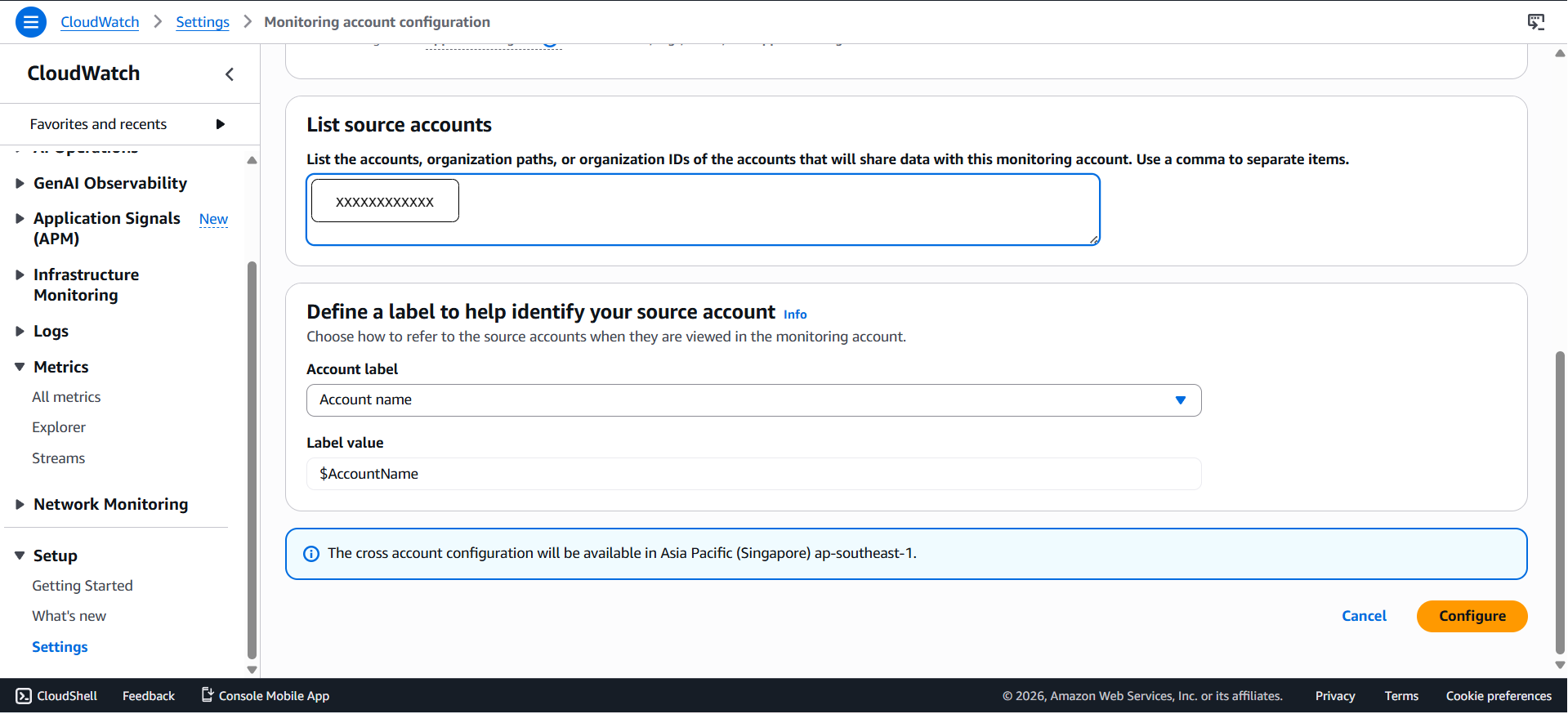This screenshot has height=714, width=1568.
Task: Open the Console Mobile App link
Action: click(266, 696)
